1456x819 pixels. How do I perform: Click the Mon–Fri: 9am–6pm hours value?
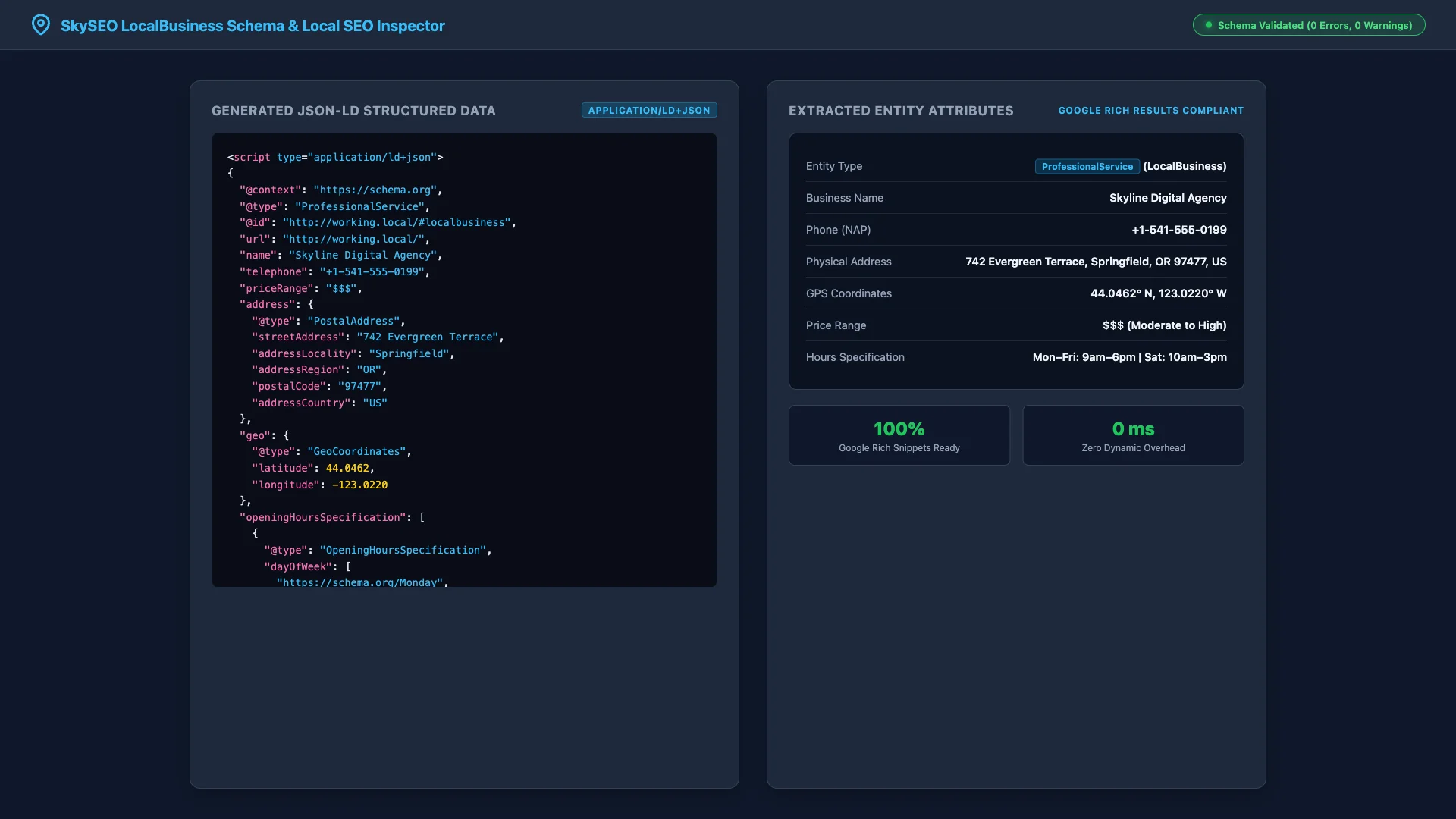pos(1130,357)
